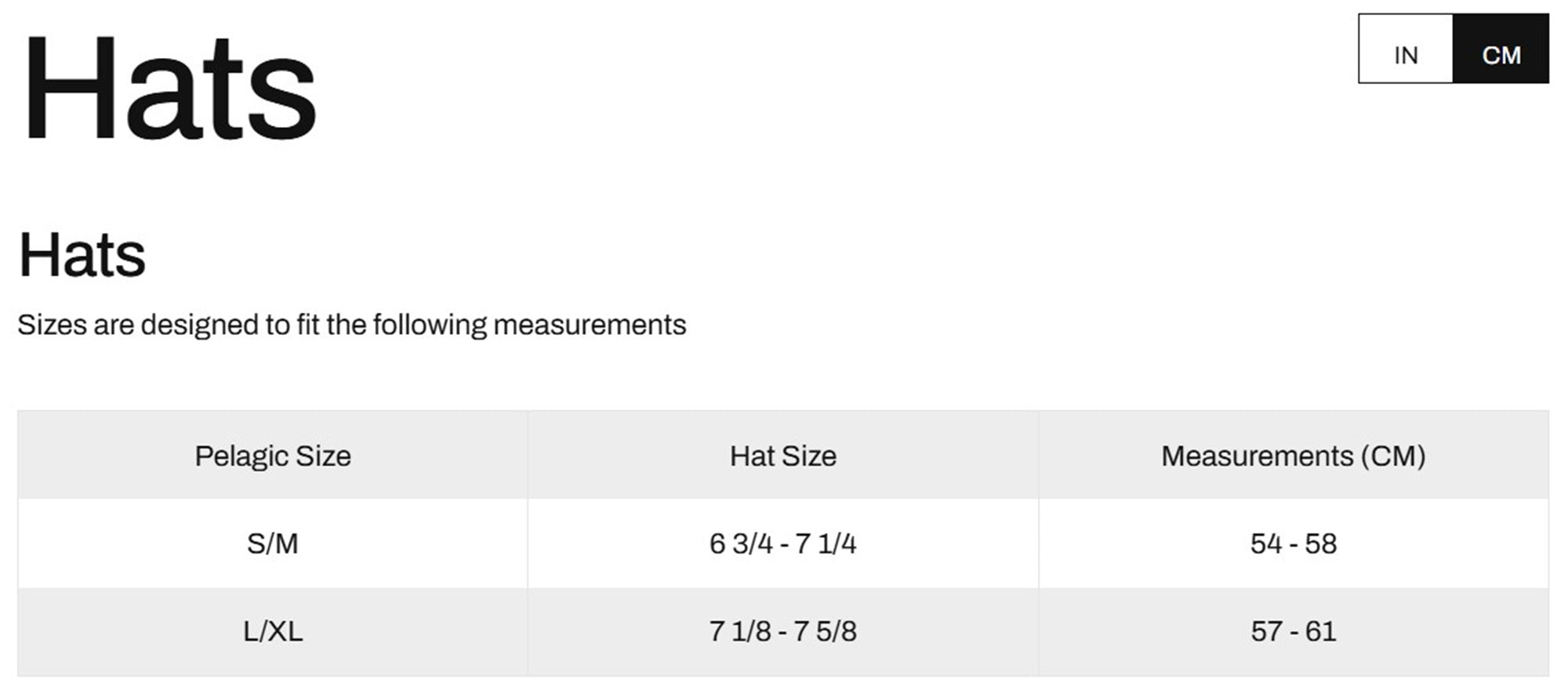The width and height of the screenshot is (1568, 694).
Task: Select the CM unit toggle
Action: click(x=1501, y=48)
